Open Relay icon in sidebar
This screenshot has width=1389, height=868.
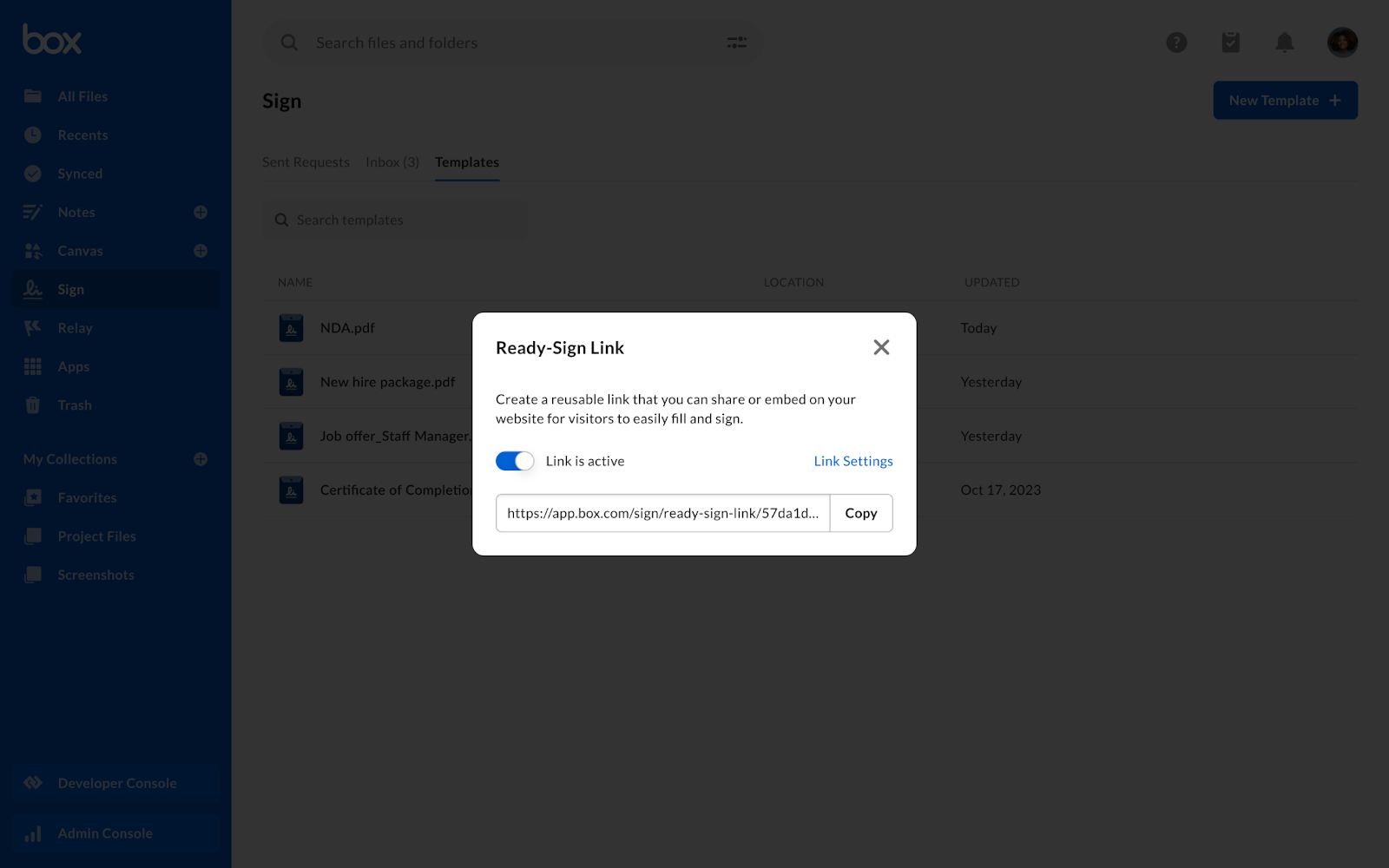pyautogui.click(x=33, y=328)
